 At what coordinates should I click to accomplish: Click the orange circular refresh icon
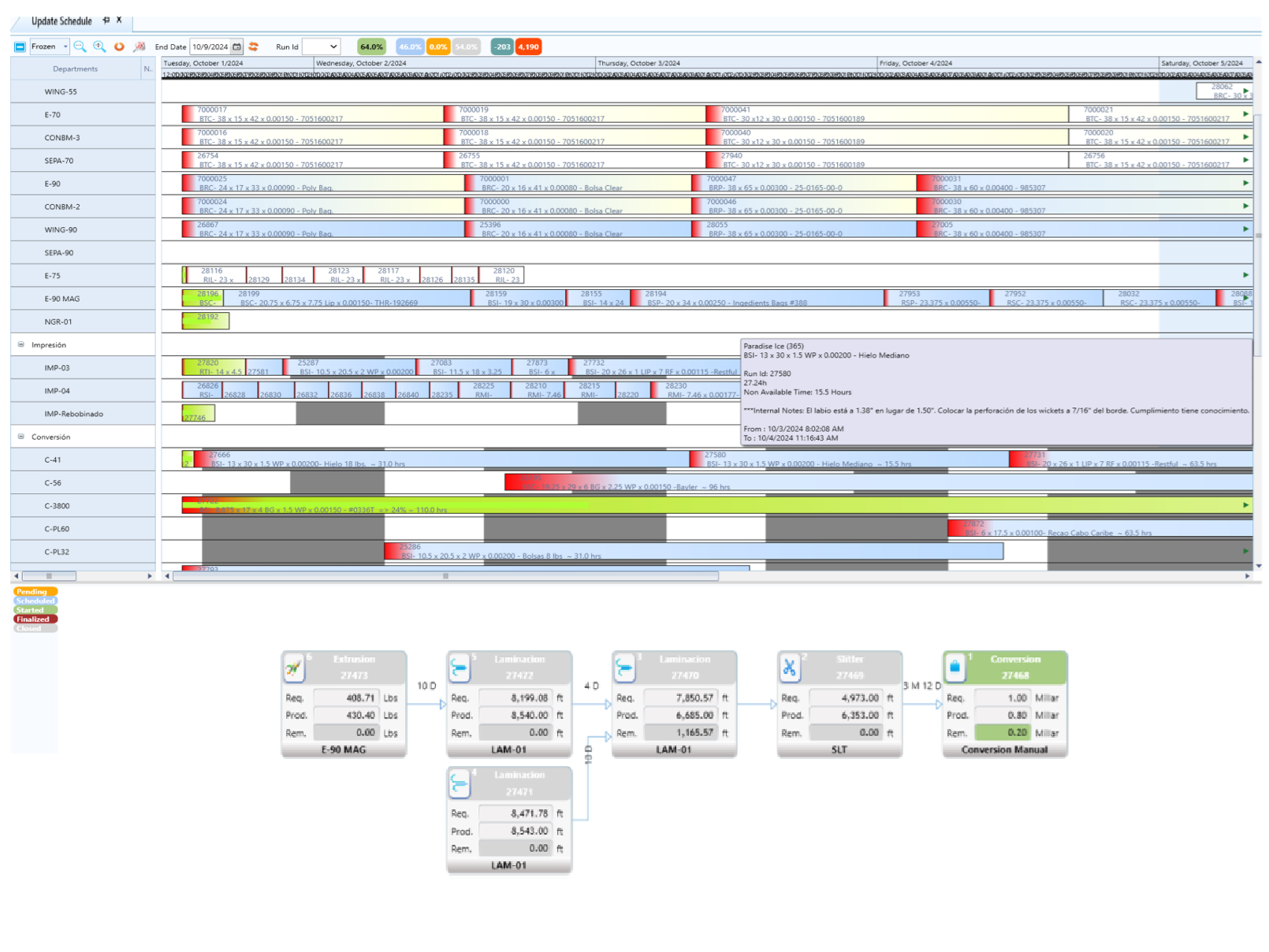coord(119,46)
